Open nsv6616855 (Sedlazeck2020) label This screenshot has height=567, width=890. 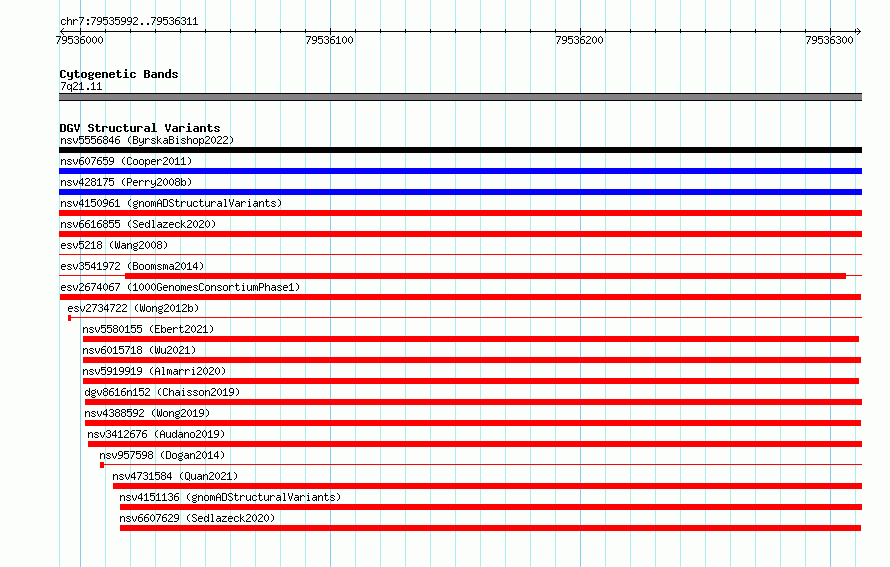pyautogui.click(x=138, y=224)
